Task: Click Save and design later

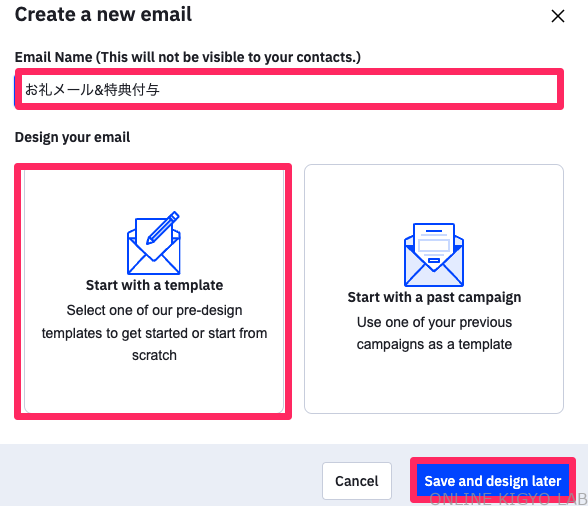Action: (493, 481)
